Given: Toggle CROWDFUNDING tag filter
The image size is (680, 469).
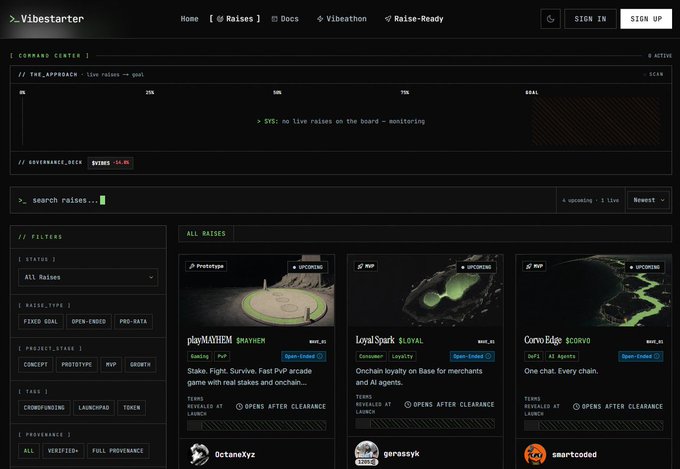Looking at the screenshot, I should pos(44,407).
